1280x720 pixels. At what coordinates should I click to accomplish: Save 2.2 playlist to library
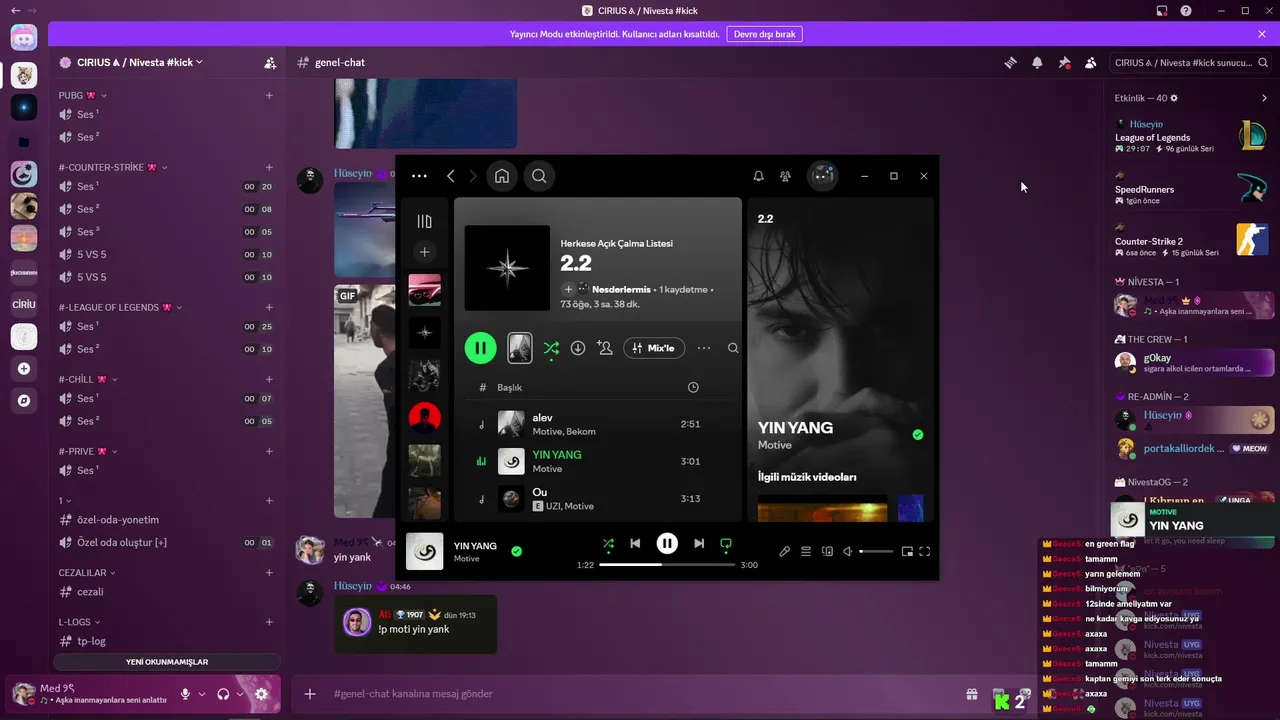[x=568, y=289]
